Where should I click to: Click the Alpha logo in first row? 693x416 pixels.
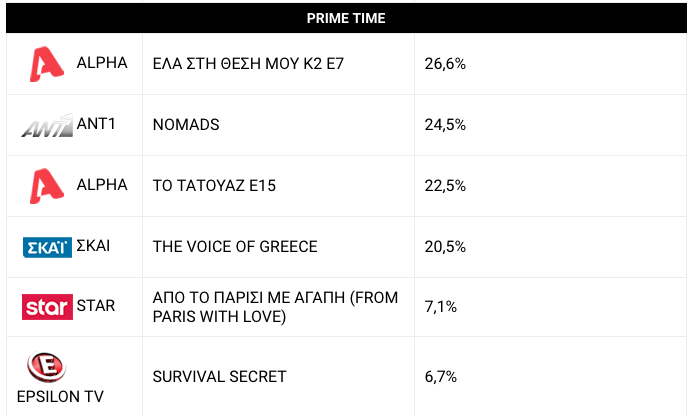[47, 64]
